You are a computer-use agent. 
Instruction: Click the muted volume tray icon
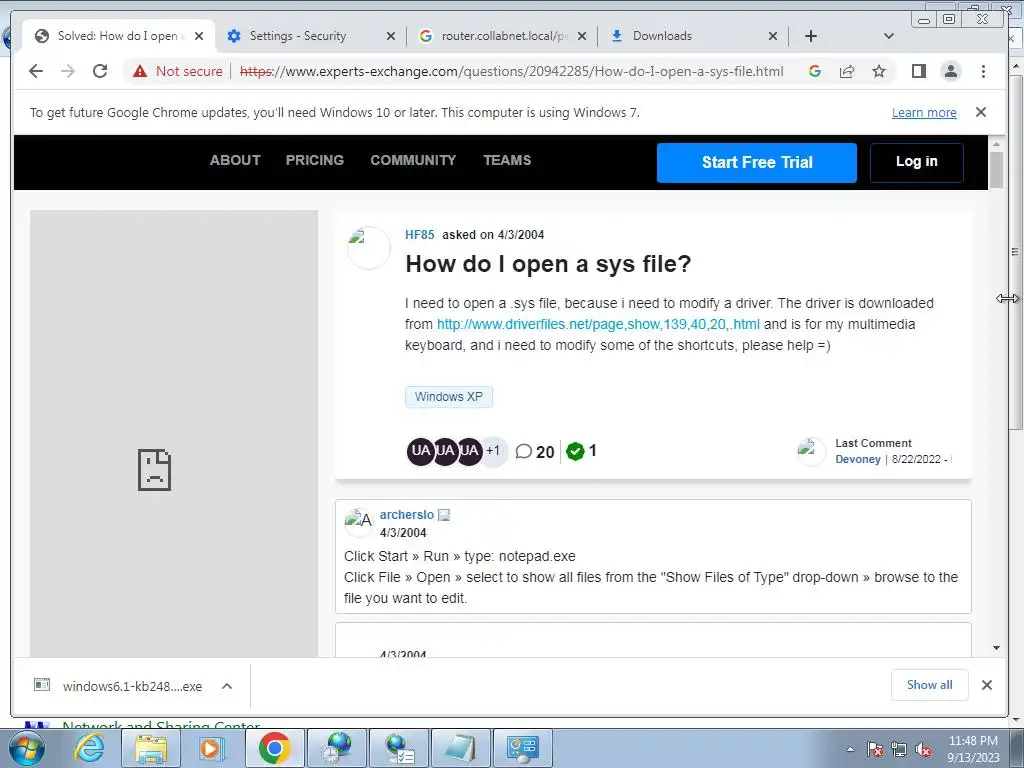pyautogui.click(x=923, y=750)
